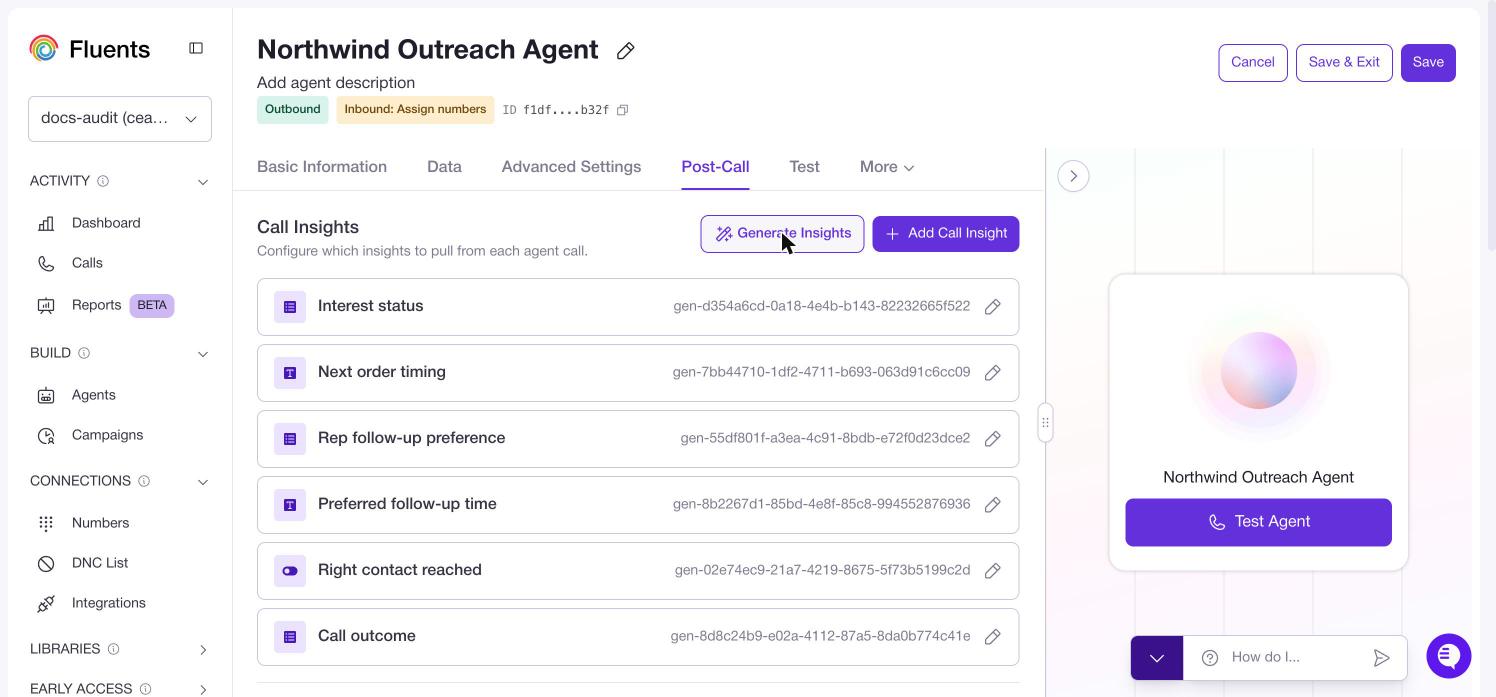The height and width of the screenshot is (697, 1496).
Task: Click ID gen-02e74ec9-21a7-4219-8675-5f73b5199c2d
Action: pyautogui.click(x=822, y=570)
